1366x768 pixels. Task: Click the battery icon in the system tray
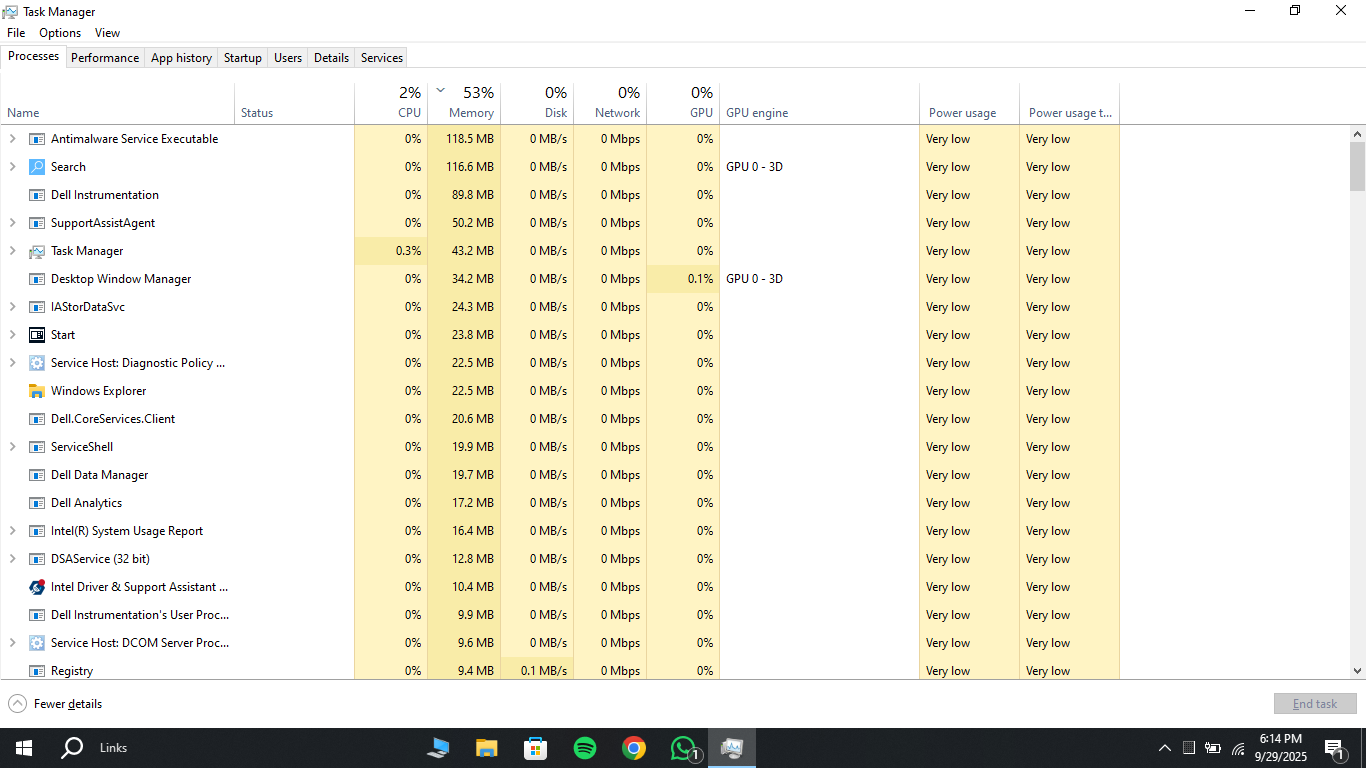click(1213, 748)
